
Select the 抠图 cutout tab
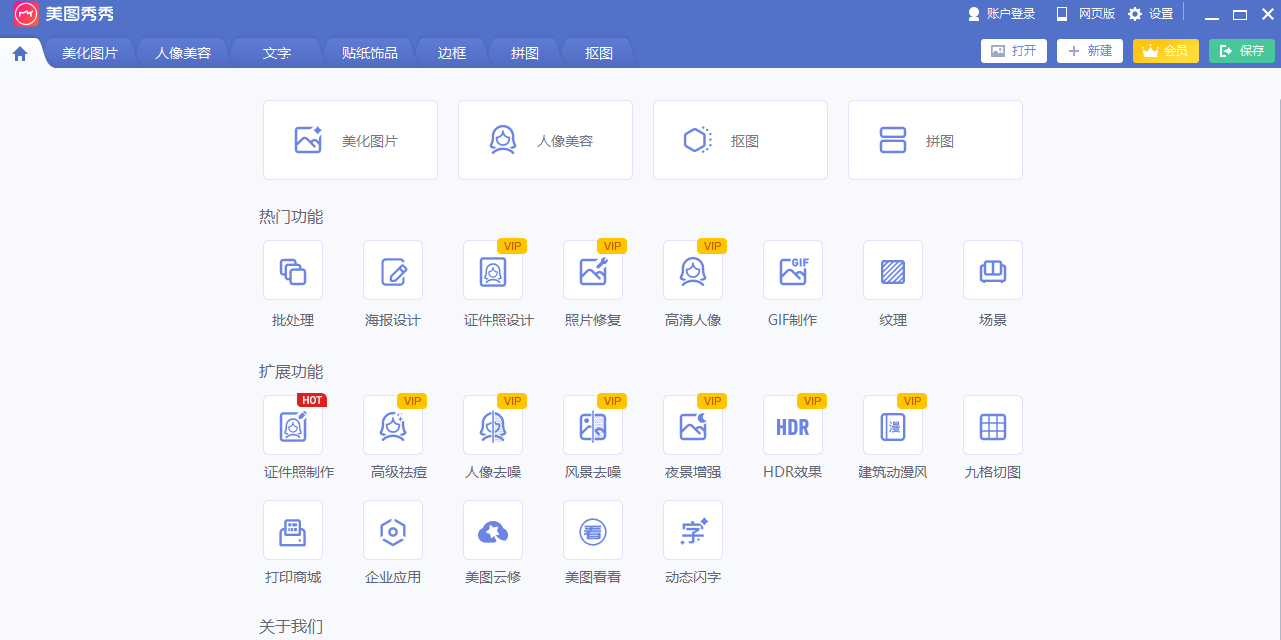(599, 53)
